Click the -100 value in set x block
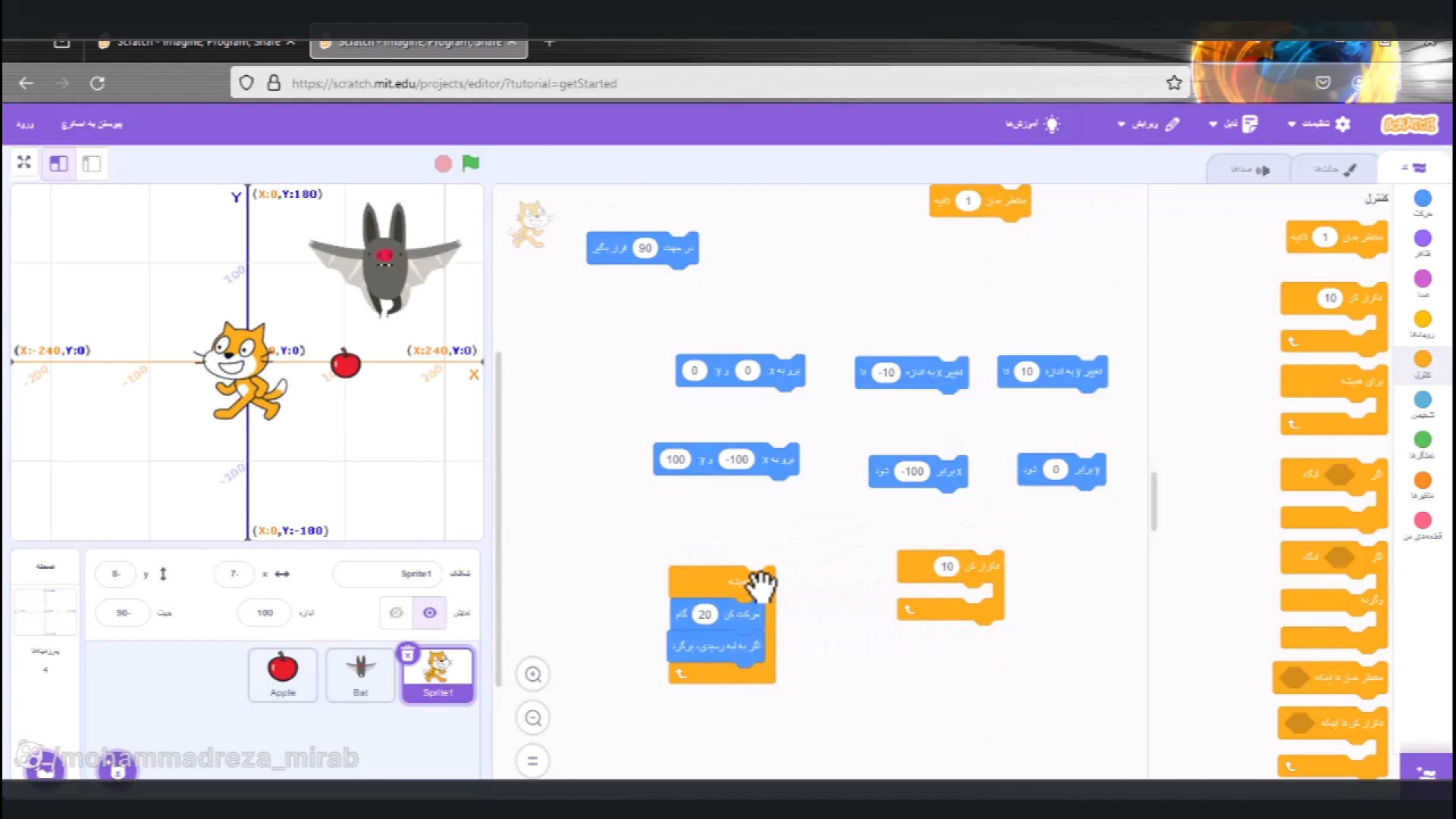1456x819 pixels. [912, 472]
